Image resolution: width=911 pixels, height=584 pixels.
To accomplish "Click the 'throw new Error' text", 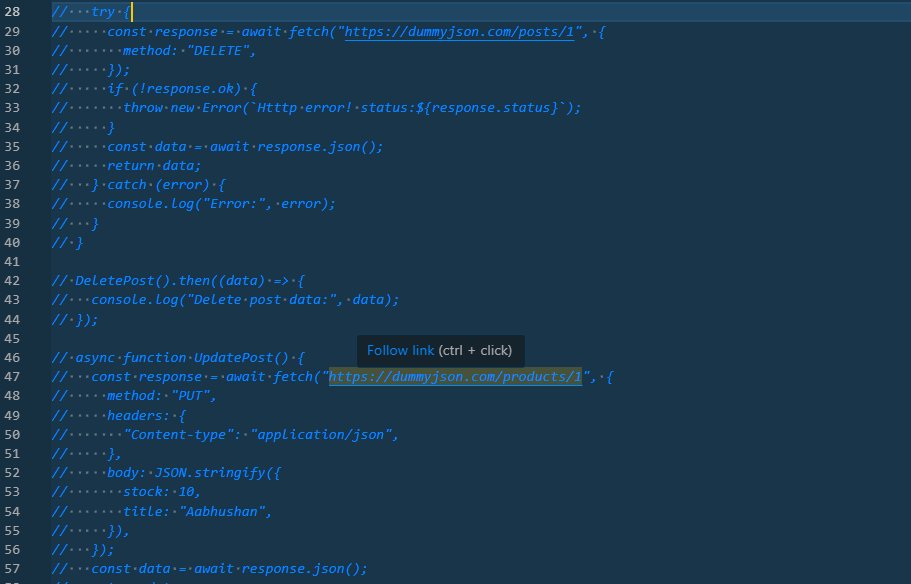I will click(181, 108).
